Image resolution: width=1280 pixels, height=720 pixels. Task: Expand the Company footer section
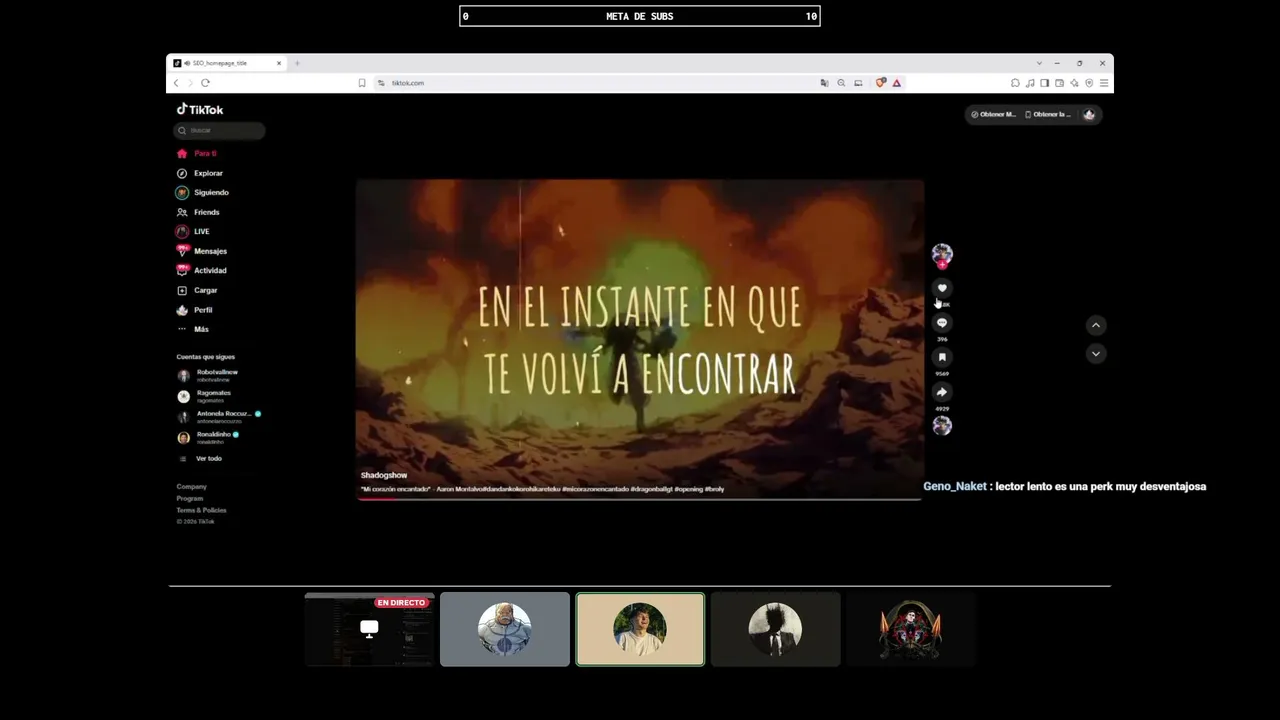[192, 486]
